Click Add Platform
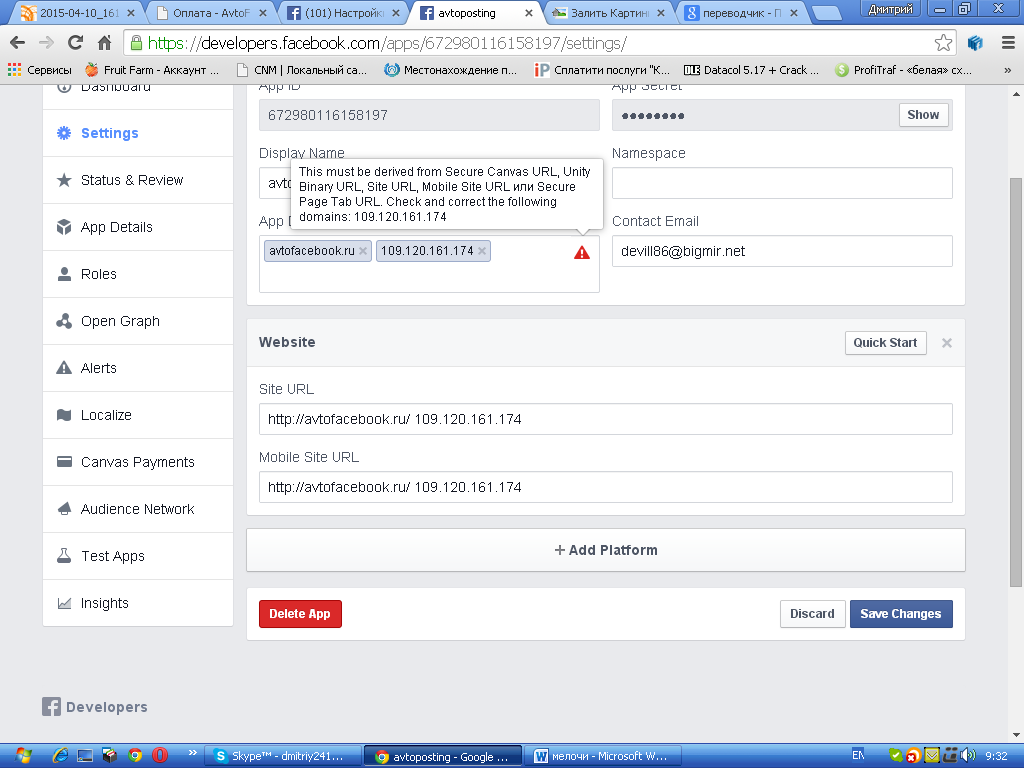Image resolution: width=1024 pixels, height=768 pixels. 605,550
